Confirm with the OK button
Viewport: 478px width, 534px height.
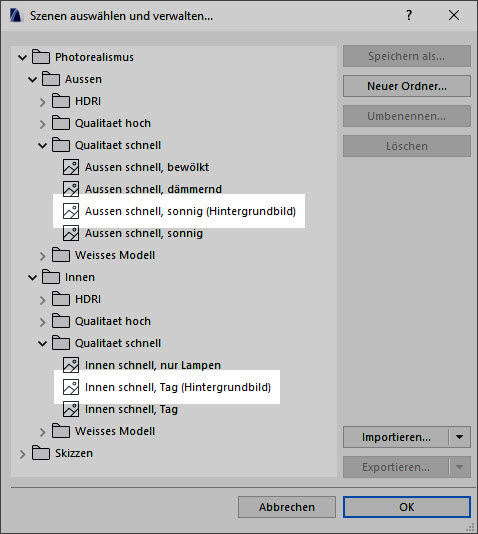407,507
